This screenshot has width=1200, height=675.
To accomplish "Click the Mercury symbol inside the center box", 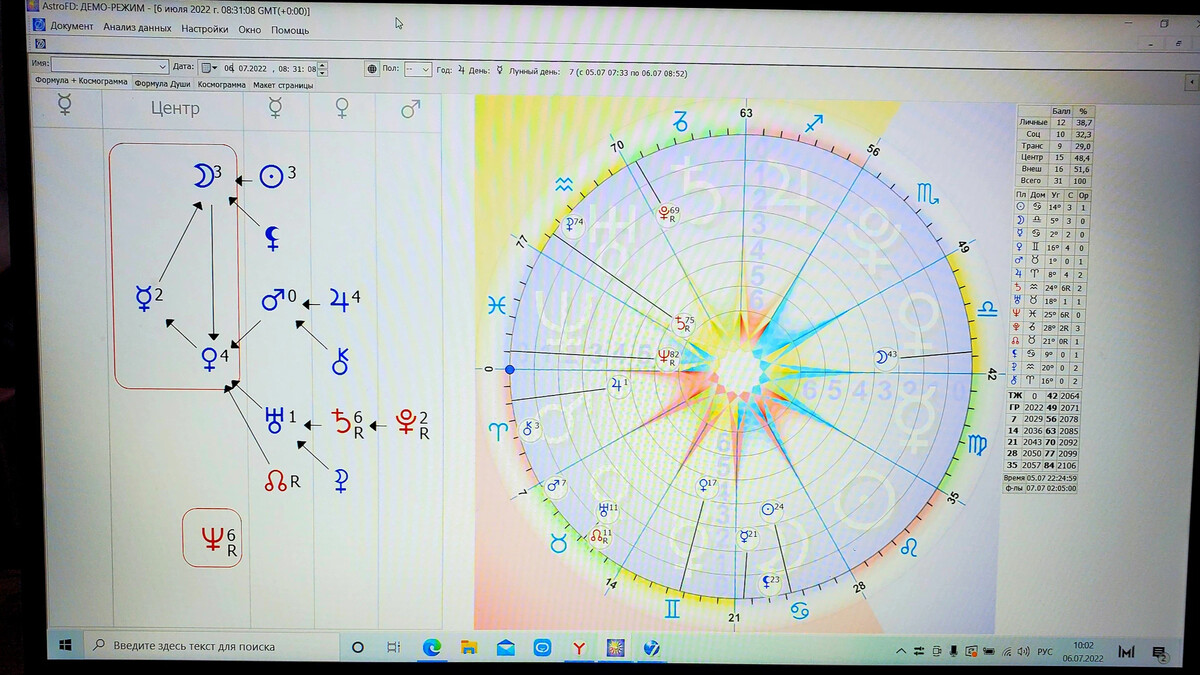I will (x=144, y=298).
